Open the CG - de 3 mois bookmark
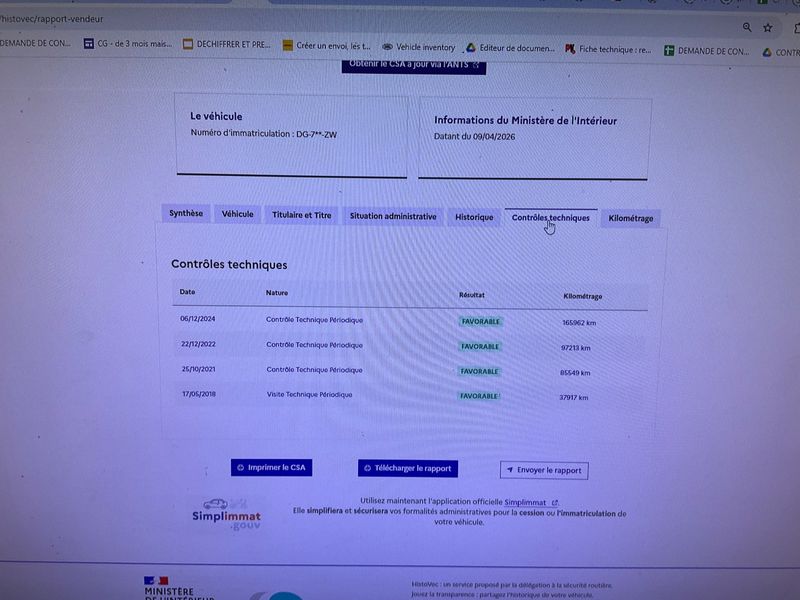This screenshot has width=800, height=600. tap(128, 44)
